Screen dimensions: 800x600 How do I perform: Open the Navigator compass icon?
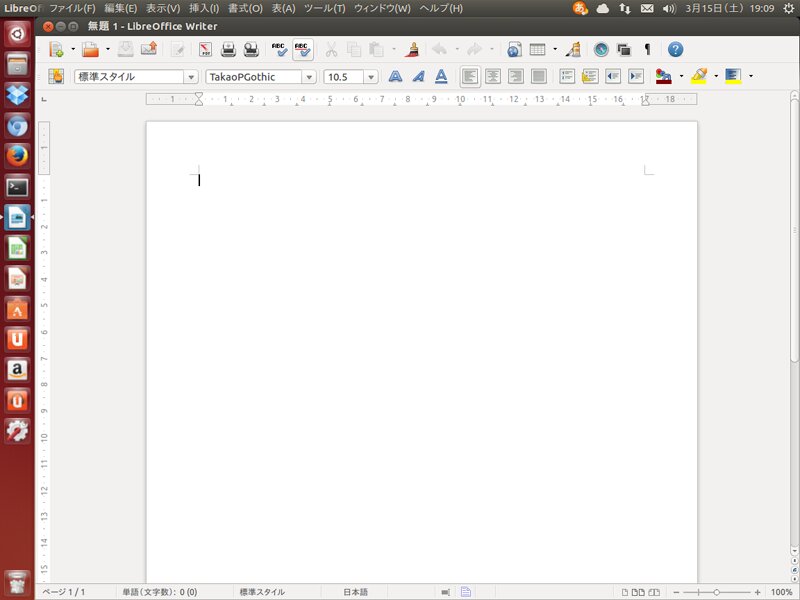tap(601, 49)
